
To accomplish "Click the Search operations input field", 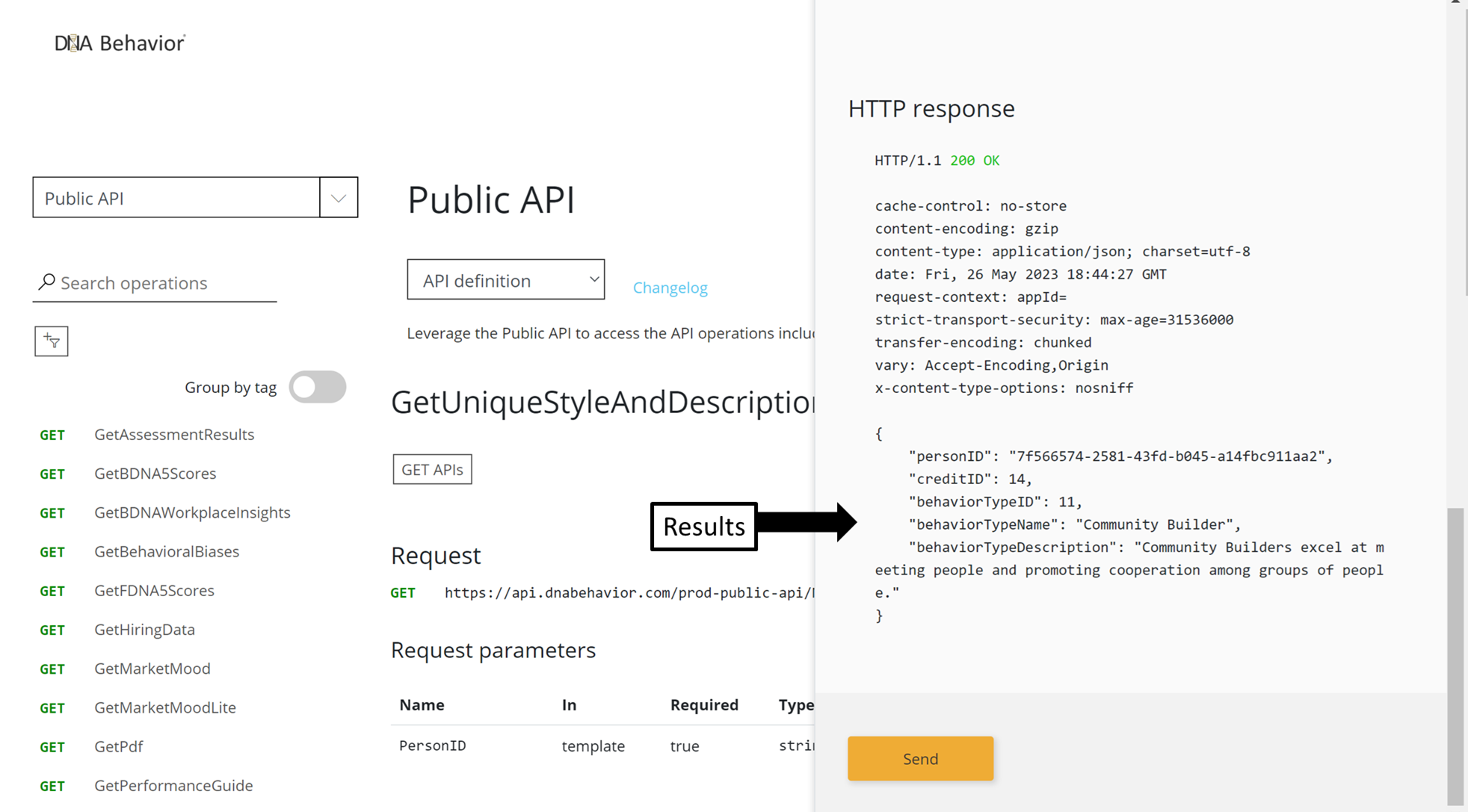I will point(155,283).
